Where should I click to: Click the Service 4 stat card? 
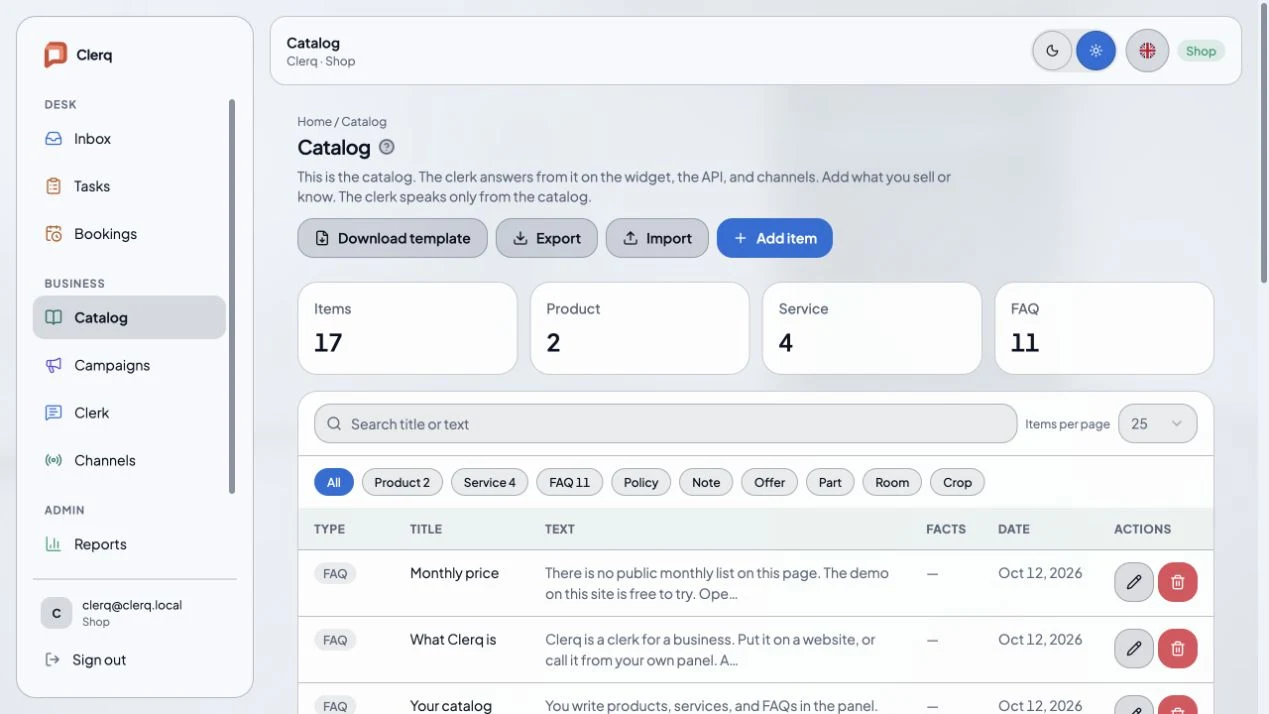click(872, 328)
